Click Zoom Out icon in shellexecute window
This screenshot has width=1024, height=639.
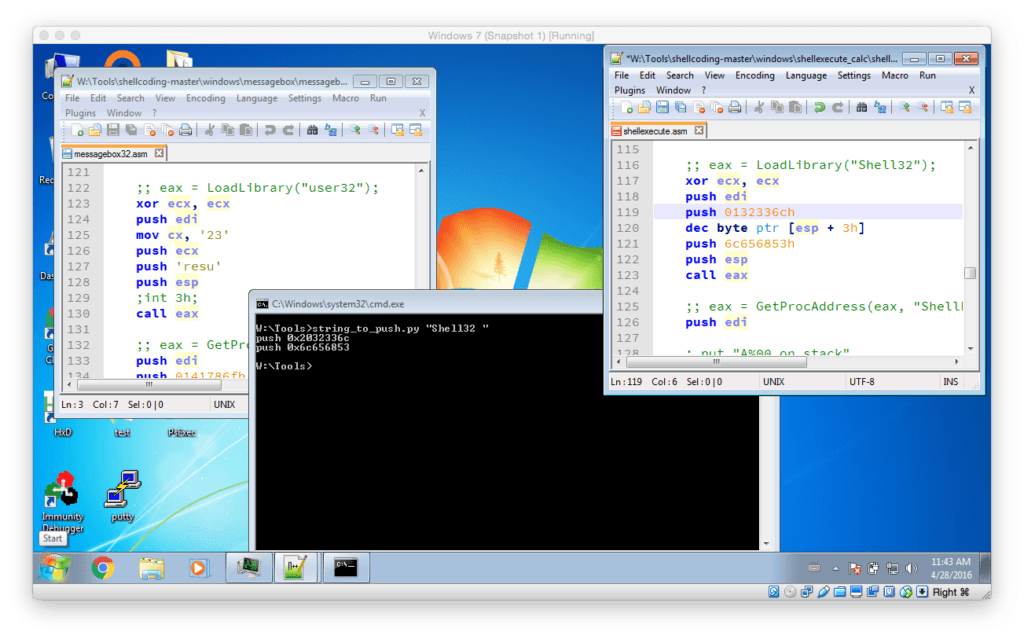[922, 108]
